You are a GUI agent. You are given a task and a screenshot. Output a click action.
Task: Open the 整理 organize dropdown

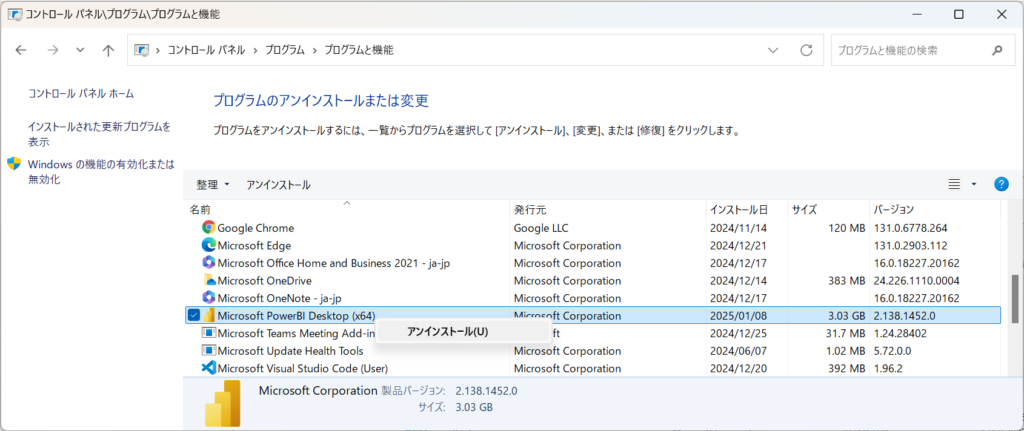point(213,185)
